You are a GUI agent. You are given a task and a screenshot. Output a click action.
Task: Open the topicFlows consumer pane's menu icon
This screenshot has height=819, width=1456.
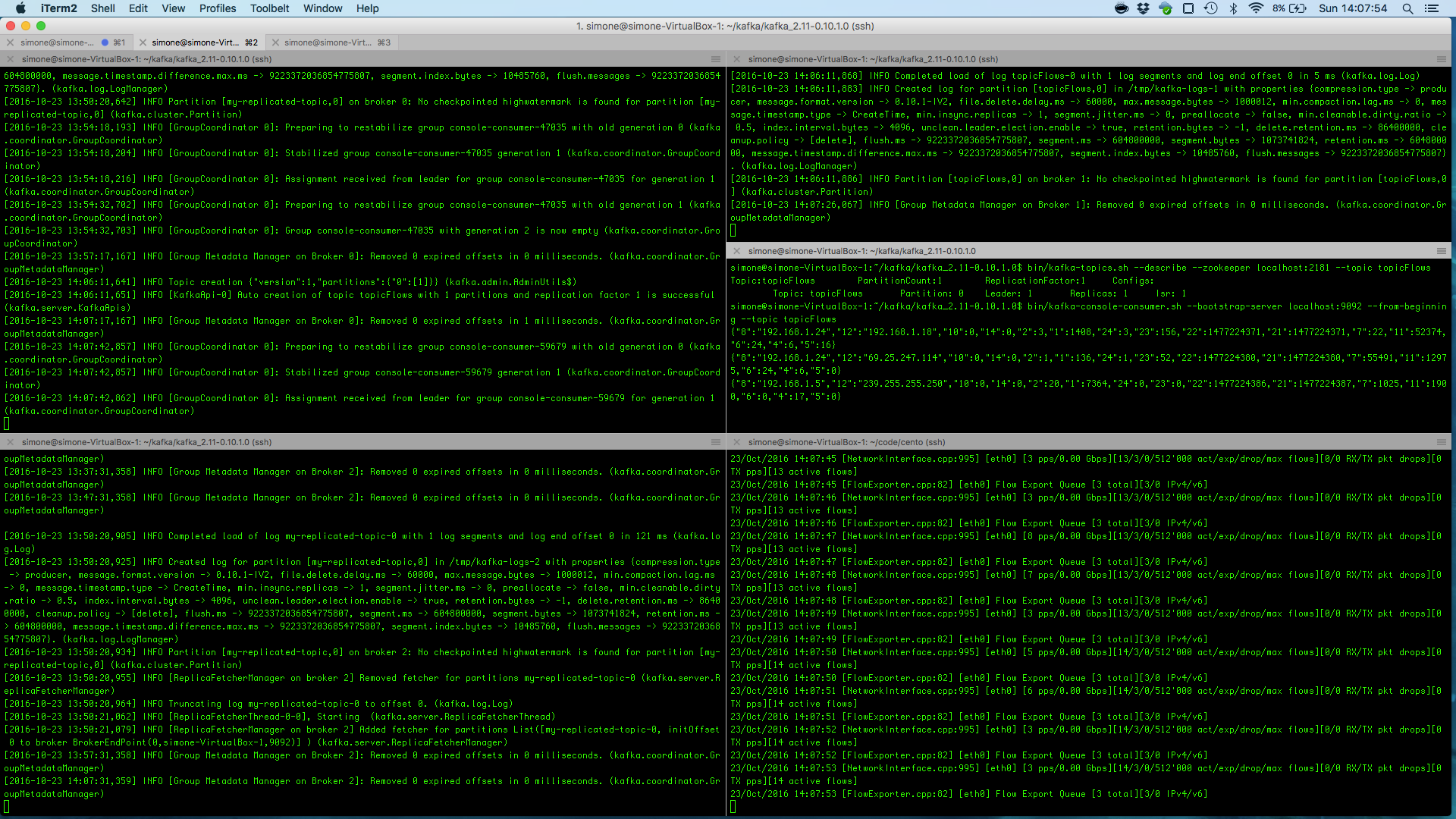tap(1442, 251)
